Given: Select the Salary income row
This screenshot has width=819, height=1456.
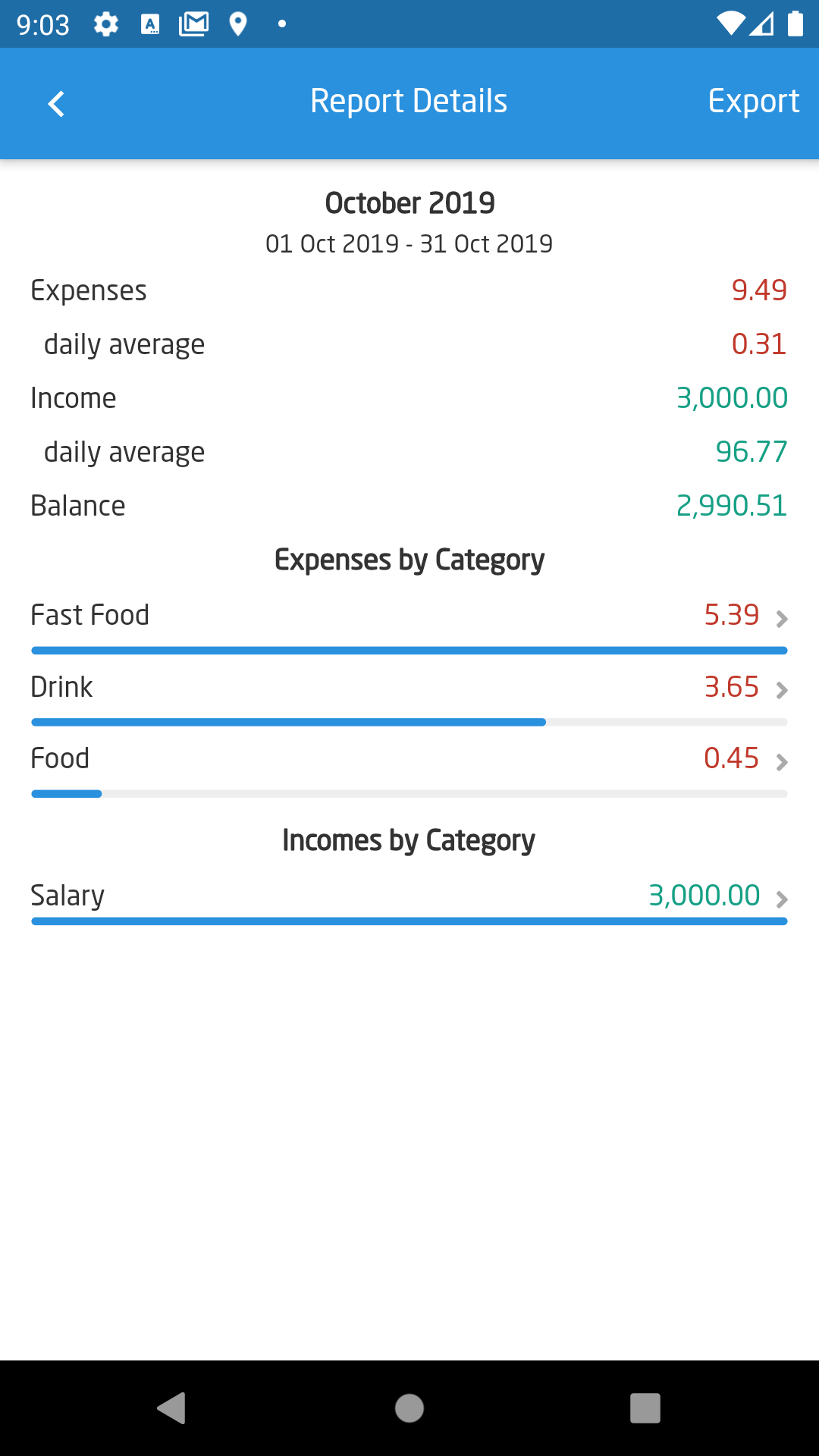Looking at the screenshot, I should 67,896.
